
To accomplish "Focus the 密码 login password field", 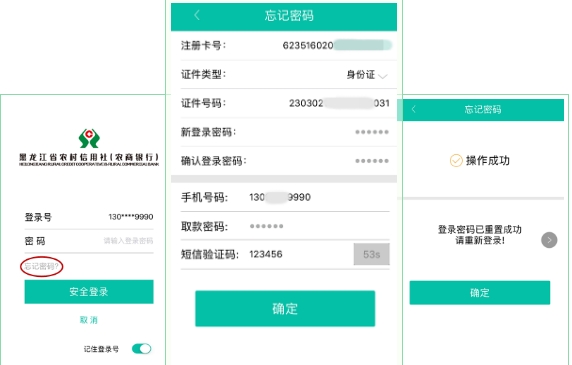I will click(x=89, y=241).
